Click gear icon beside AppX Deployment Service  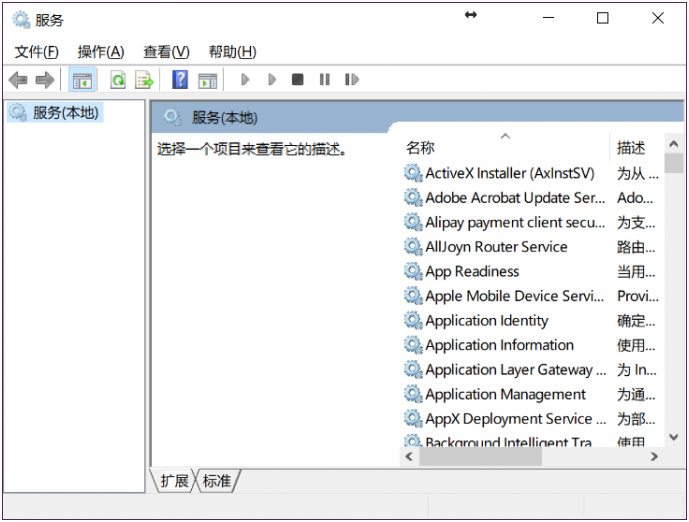pyautogui.click(x=413, y=419)
